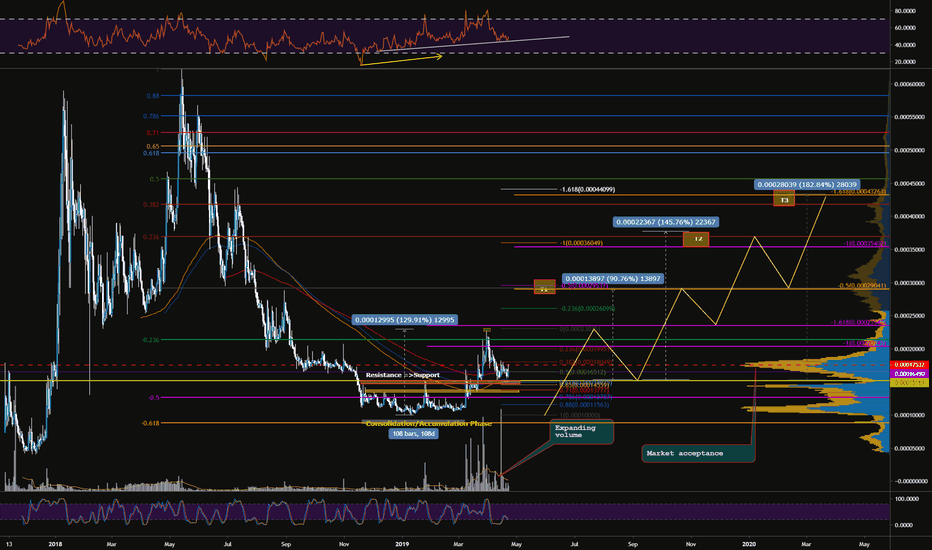Click 0.00060000 on the price axis
The width and height of the screenshot is (932, 550).
tap(910, 84)
